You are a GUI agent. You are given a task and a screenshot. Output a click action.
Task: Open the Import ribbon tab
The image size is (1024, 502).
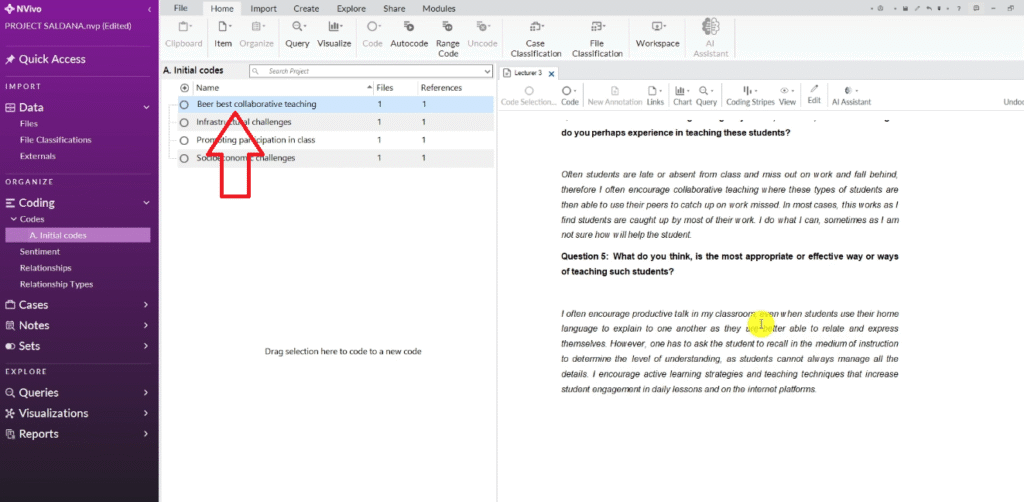[x=263, y=8]
